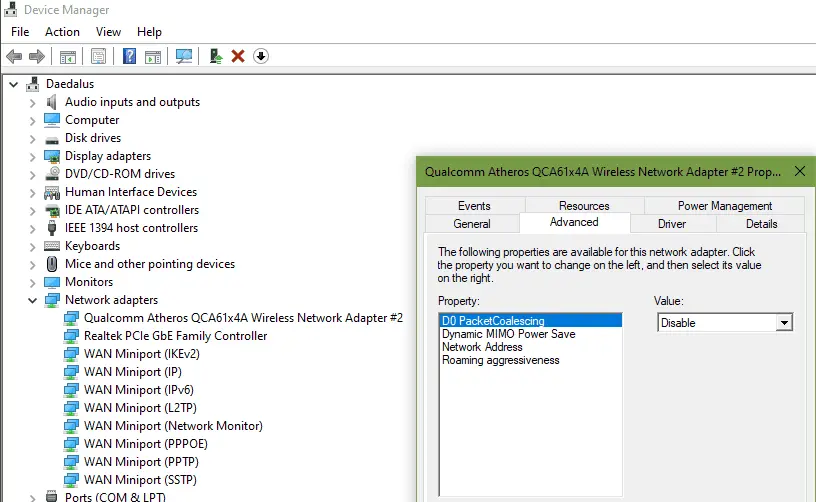Click the Update driver green arrow icon
The width and height of the screenshot is (816, 502).
tap(215, 56)
